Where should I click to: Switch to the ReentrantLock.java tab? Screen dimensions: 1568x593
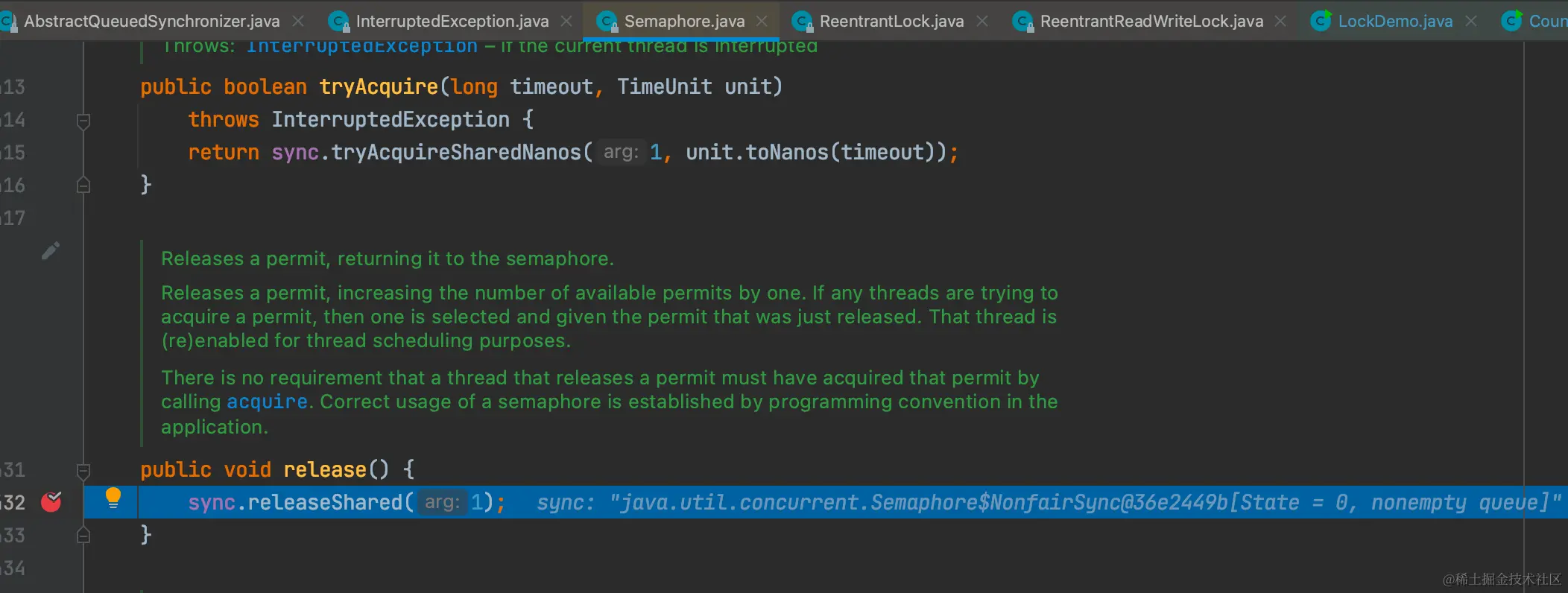point(891,21)
